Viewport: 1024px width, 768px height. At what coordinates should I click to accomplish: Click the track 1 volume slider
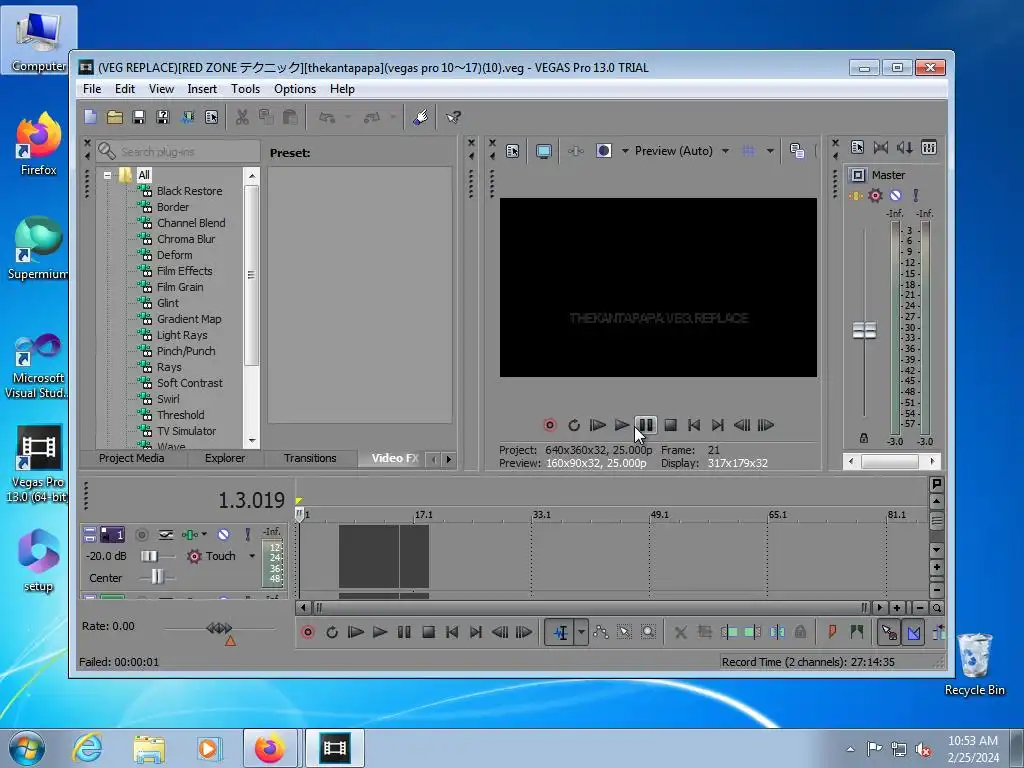(x=150, y=556)
